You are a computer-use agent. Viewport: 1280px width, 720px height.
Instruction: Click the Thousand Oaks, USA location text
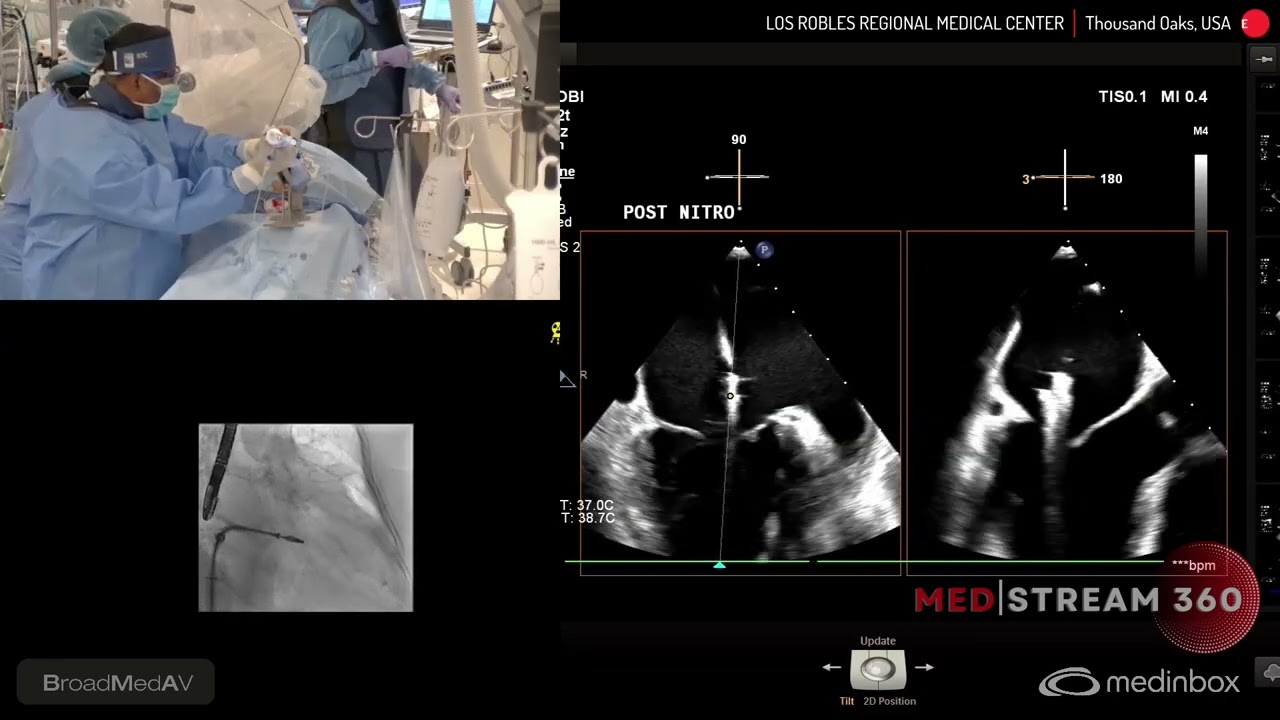[x=1158, y=24]
